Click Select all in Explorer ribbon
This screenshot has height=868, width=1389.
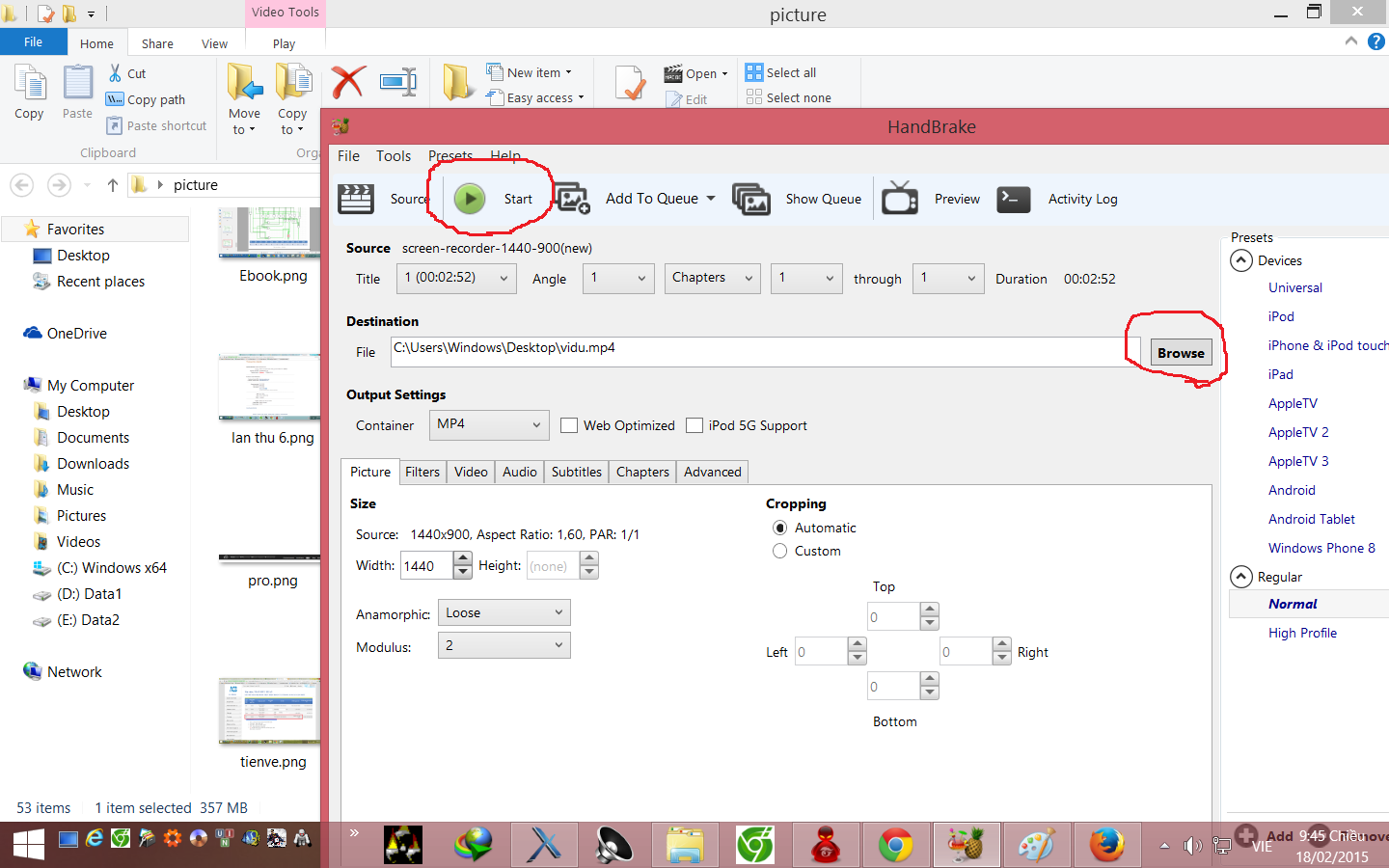tap(781, 72)
